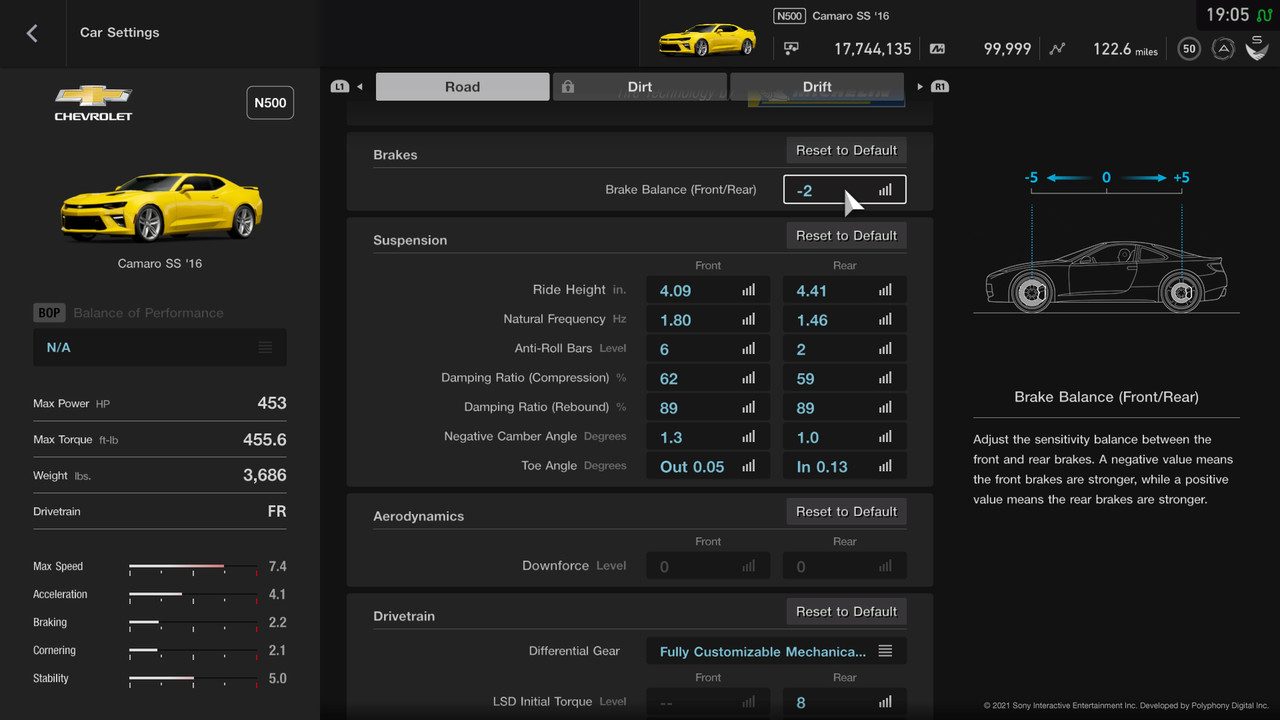Click the Car Settings title

pos(120,32)
